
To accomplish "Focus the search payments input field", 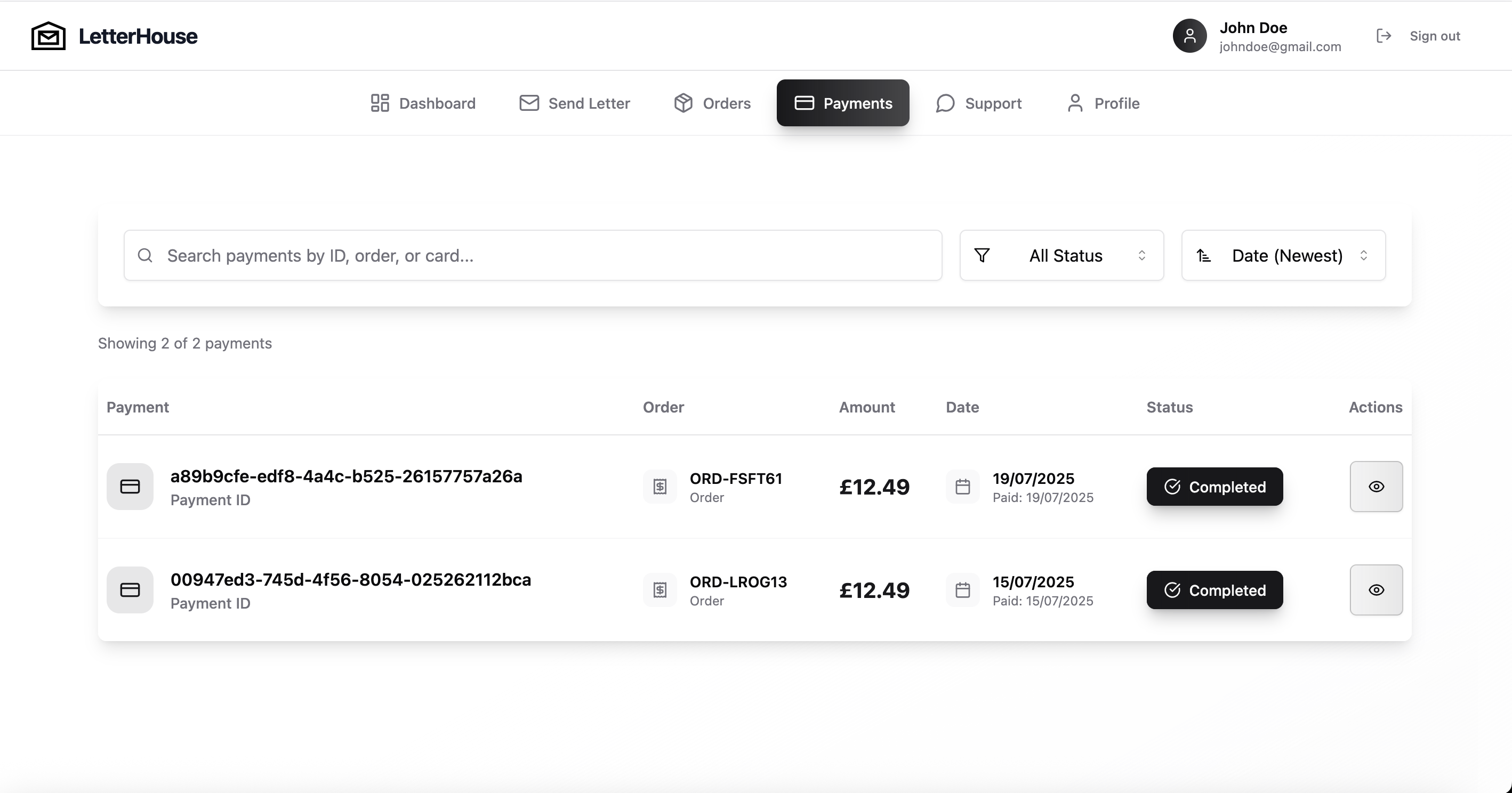I will 533,256.
